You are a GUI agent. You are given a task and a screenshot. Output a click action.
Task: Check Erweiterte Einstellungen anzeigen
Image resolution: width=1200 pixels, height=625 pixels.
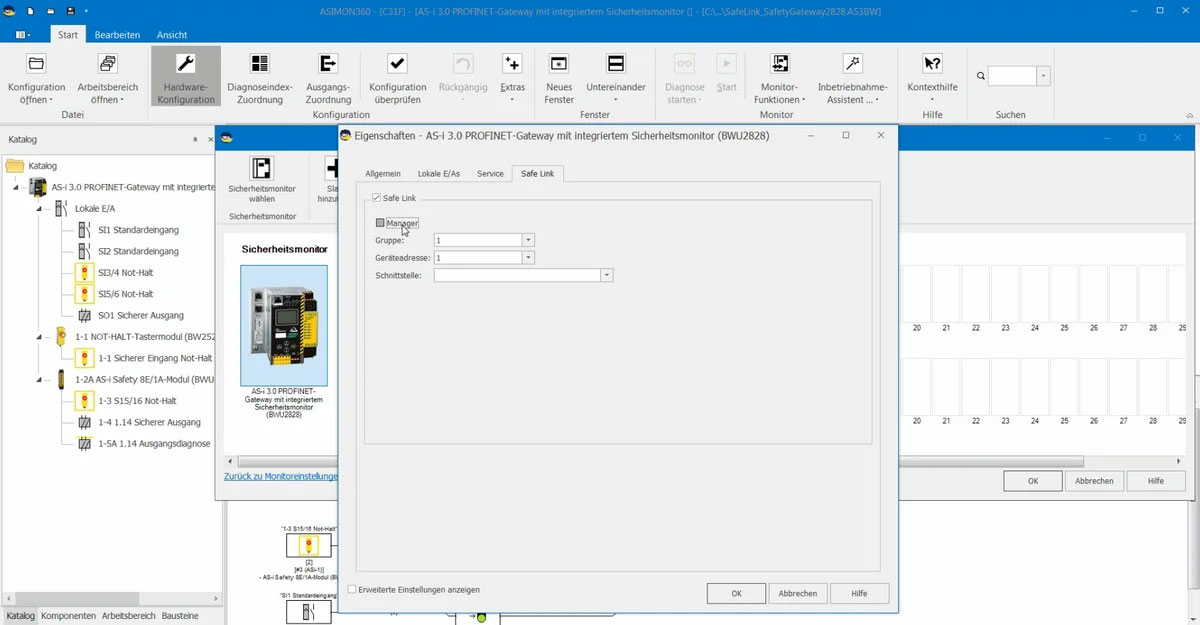coord(352,590)
